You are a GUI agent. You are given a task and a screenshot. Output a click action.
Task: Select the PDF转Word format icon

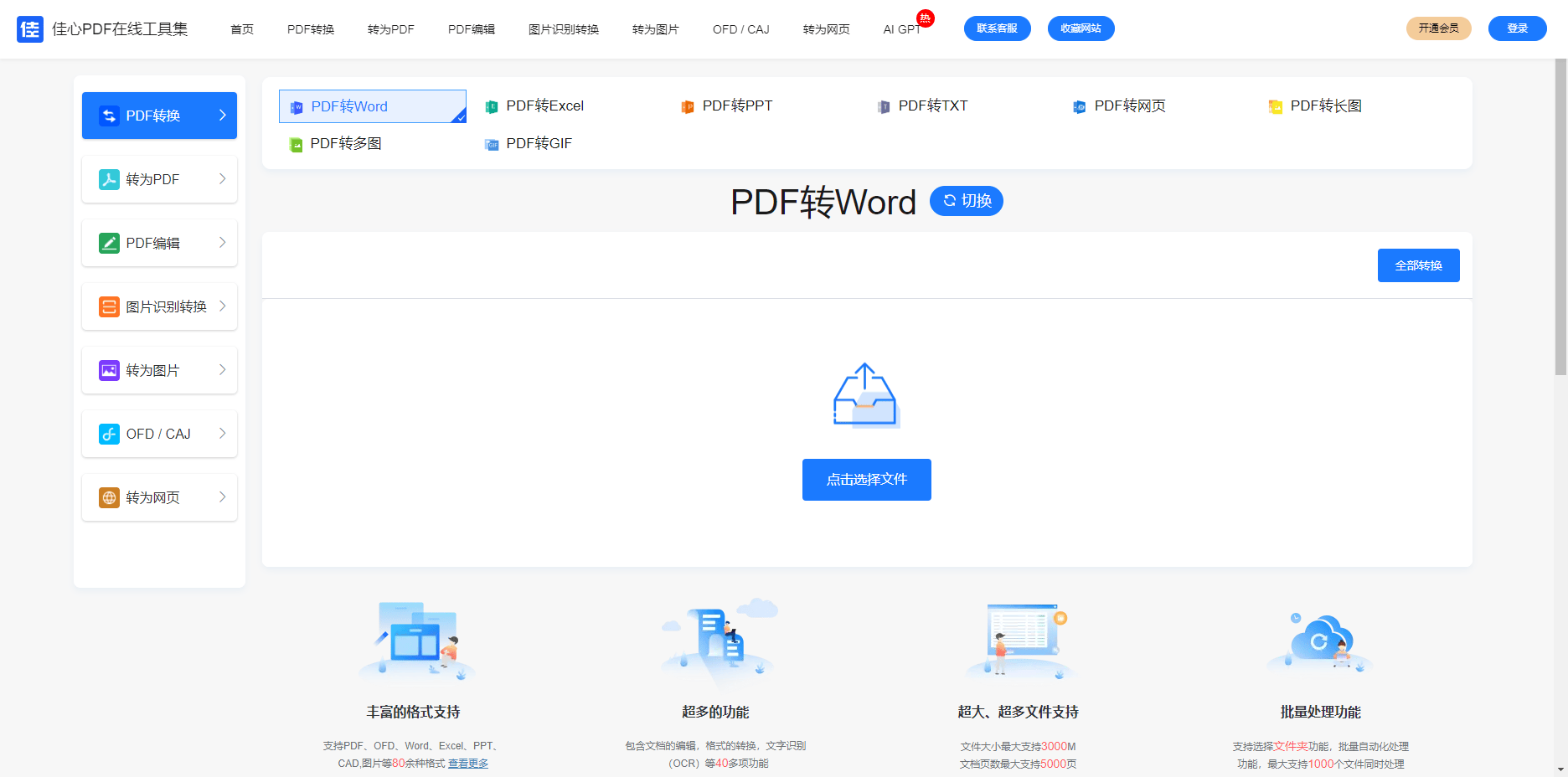coord(296,106)
